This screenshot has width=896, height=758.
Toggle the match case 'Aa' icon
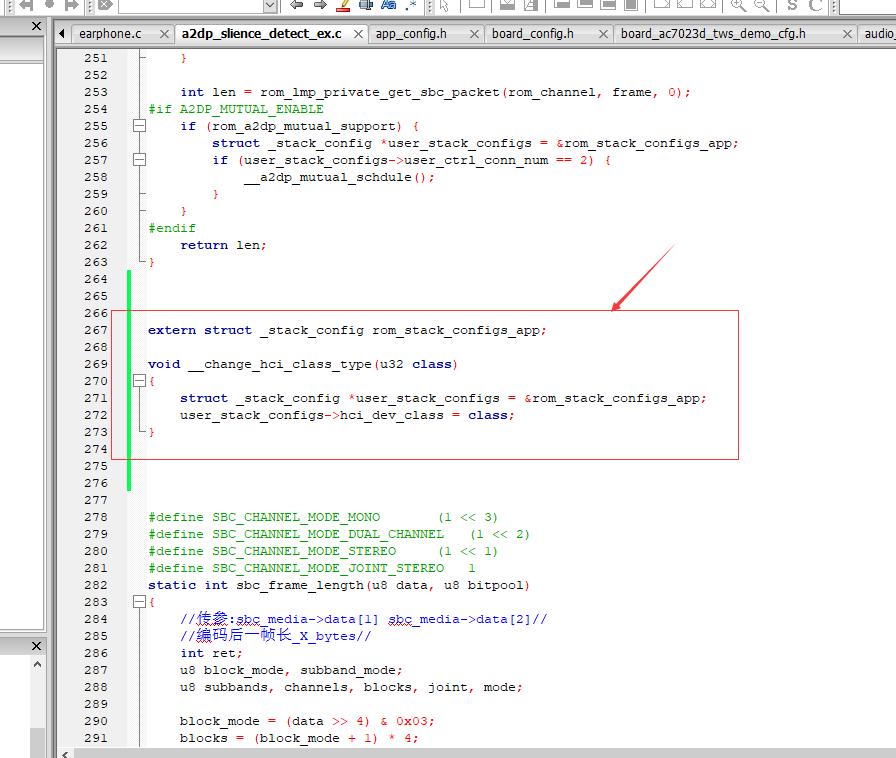coord(389,5)
